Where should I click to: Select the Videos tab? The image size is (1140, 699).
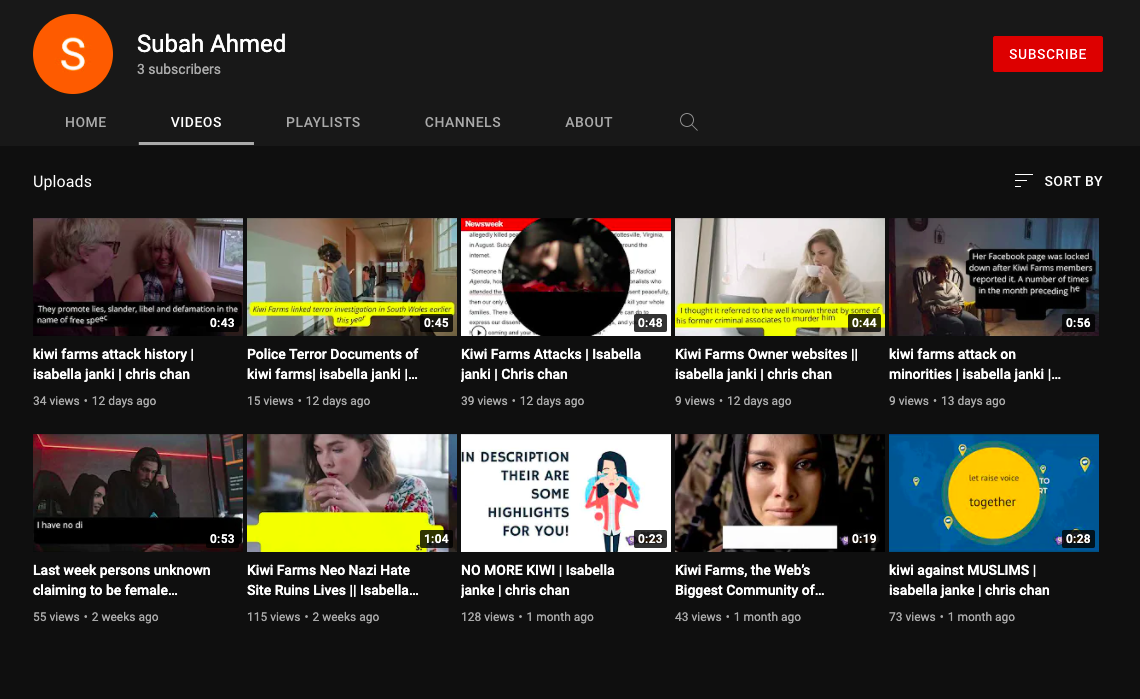pyautogui.click(x=196, y=122)
